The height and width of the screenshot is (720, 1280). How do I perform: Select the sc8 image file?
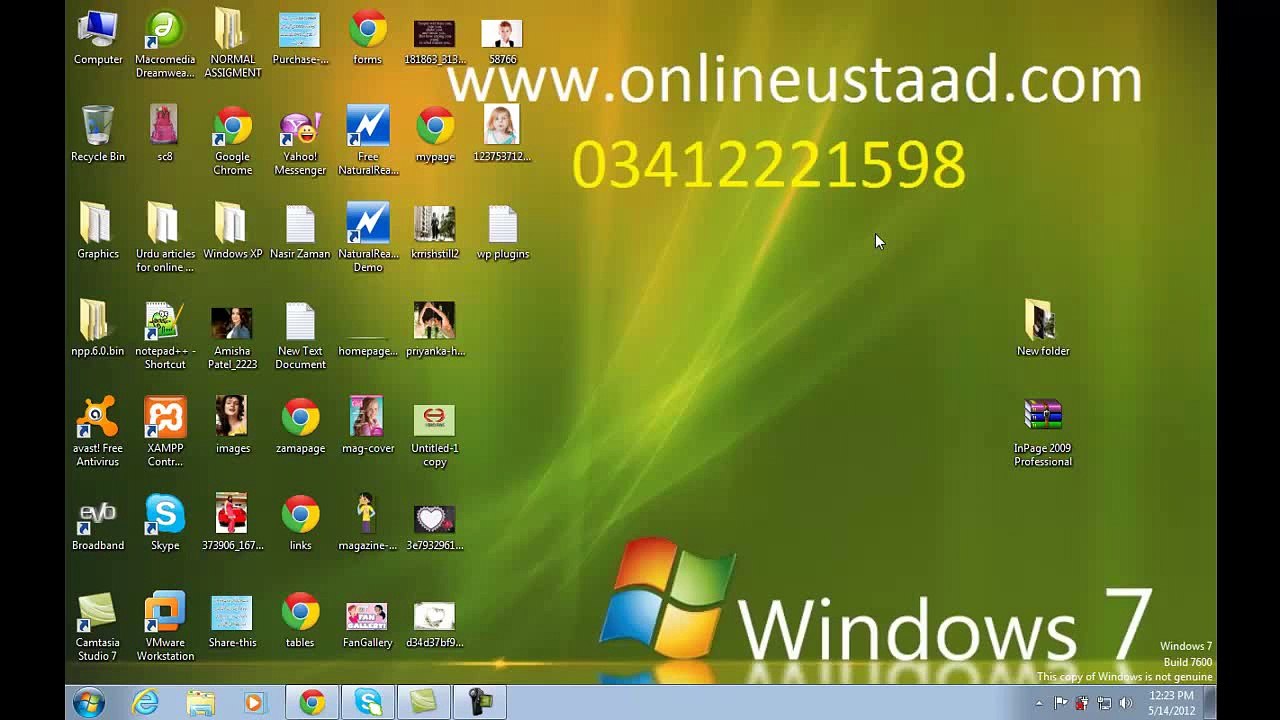[x=165, y=134]
